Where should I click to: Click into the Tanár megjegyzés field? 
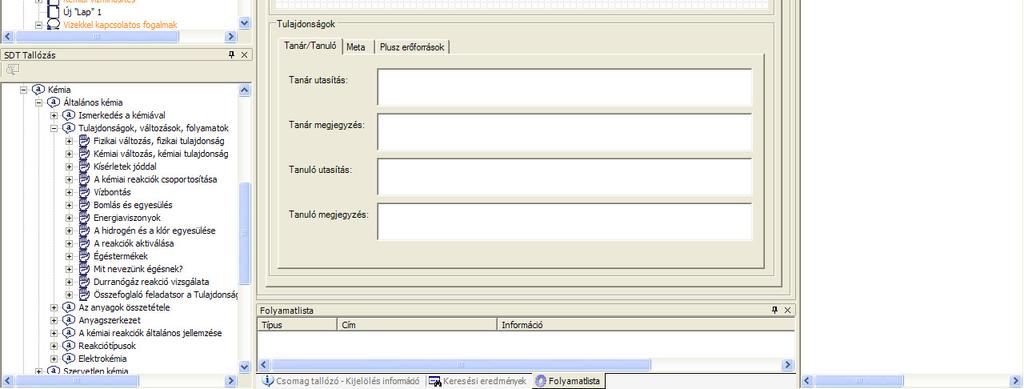point(565,132)
